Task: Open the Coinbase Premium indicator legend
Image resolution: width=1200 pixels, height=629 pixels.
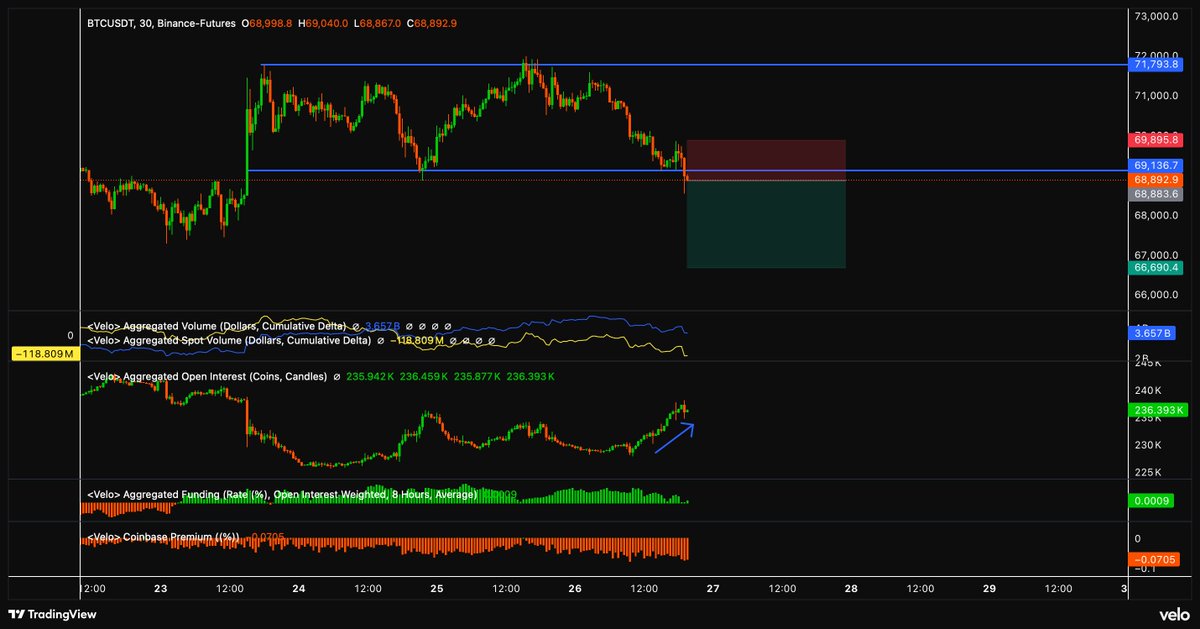Action: click(x=163, y=537)
